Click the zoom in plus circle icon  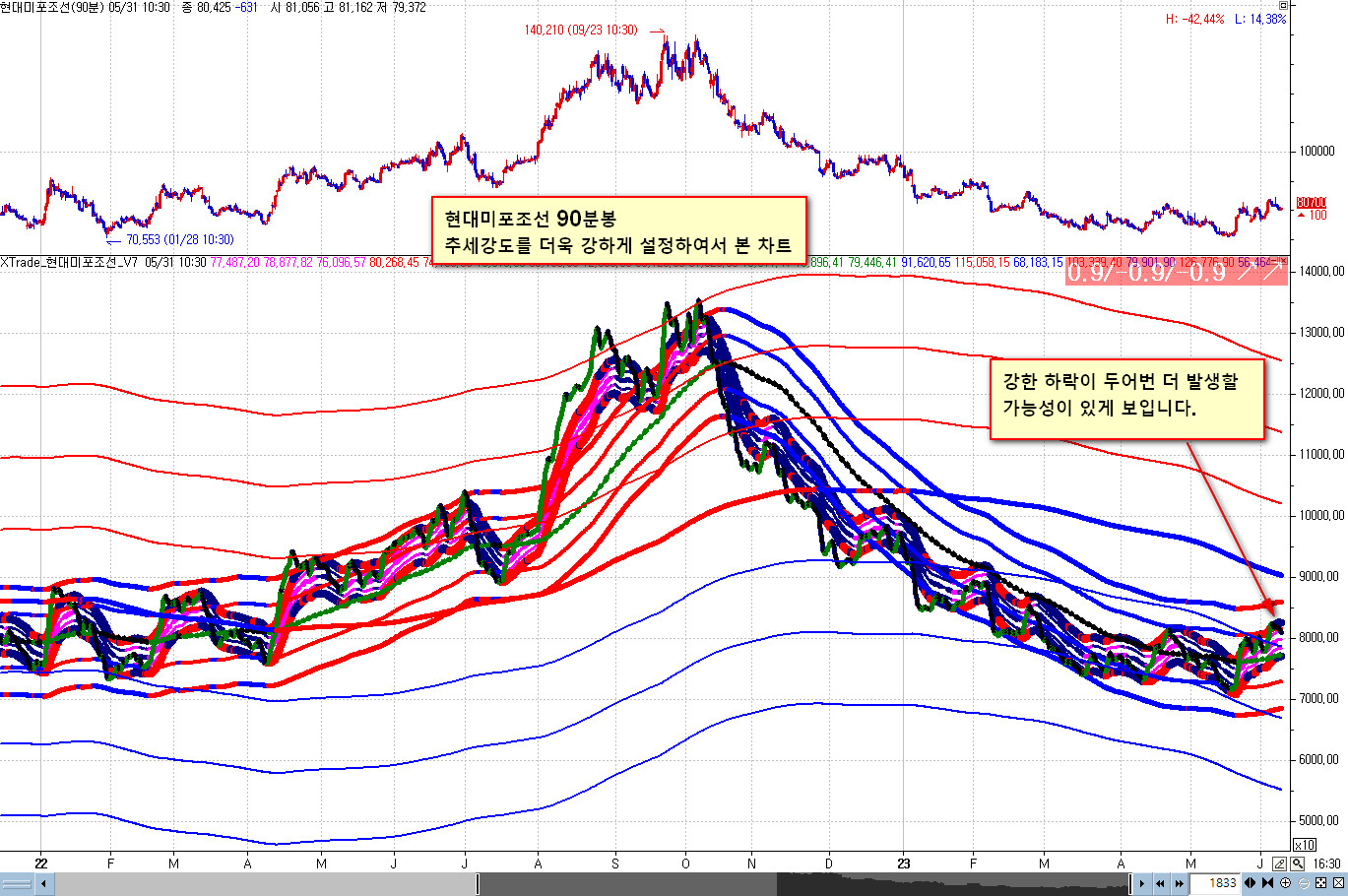1286,883
